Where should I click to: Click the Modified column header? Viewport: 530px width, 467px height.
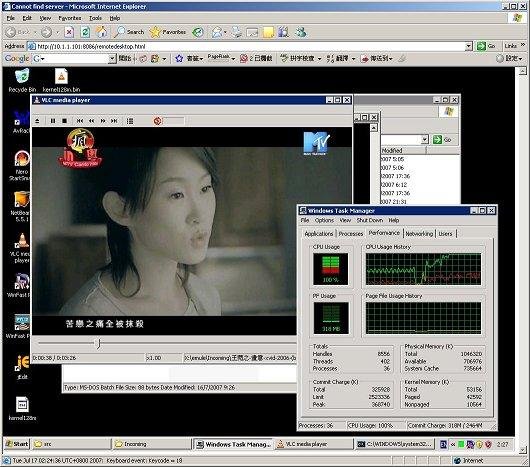click(403, 151)
